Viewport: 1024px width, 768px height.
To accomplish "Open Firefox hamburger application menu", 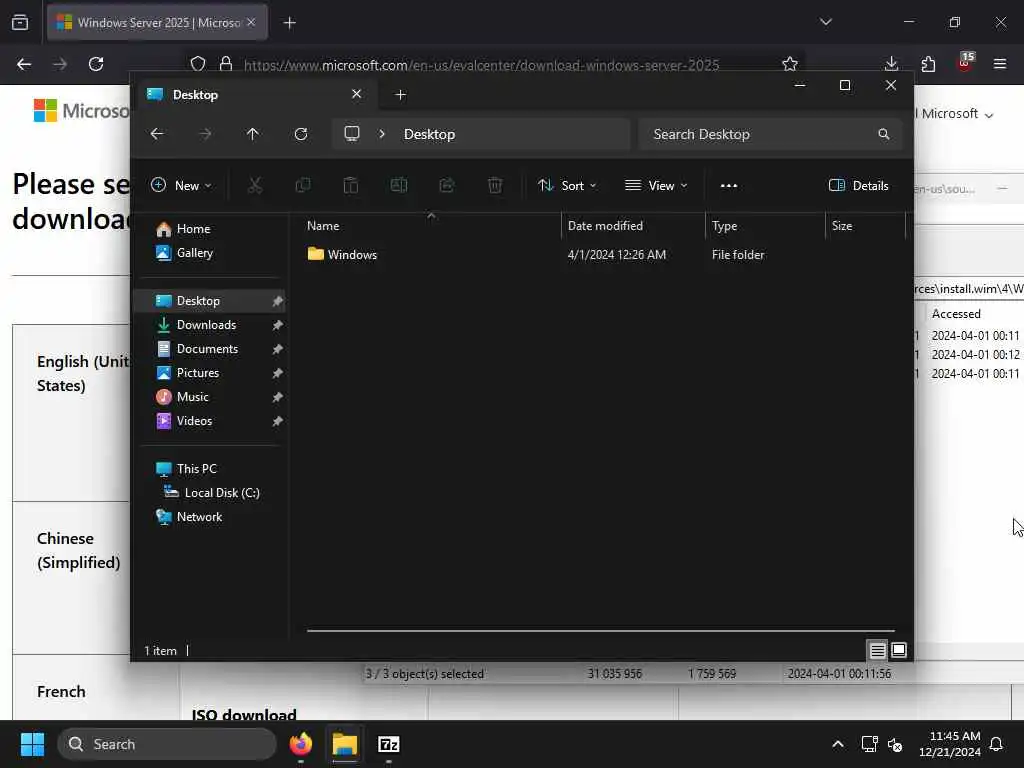I will [x=1000, y=64].
